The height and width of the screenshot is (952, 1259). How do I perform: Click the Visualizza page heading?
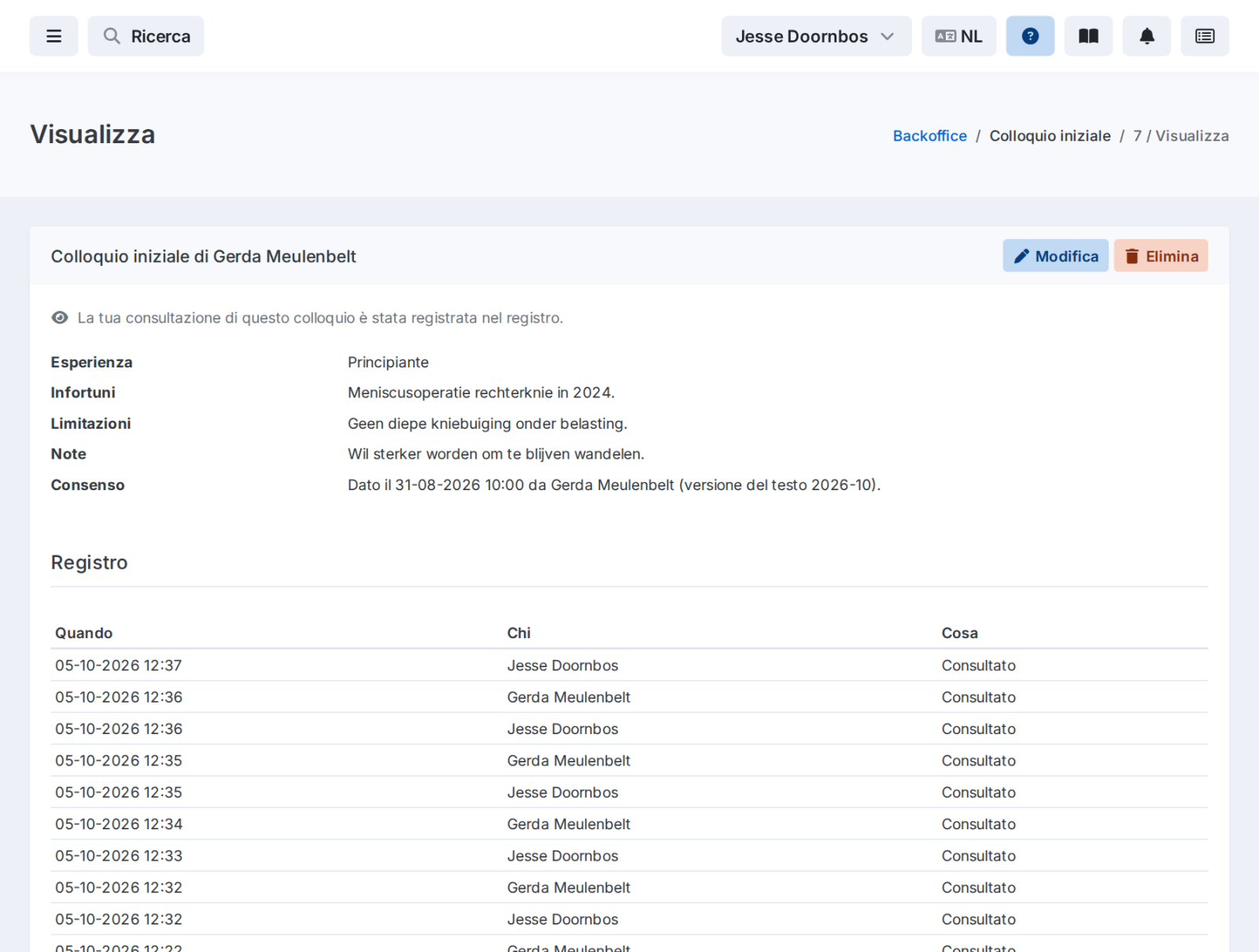92,135
